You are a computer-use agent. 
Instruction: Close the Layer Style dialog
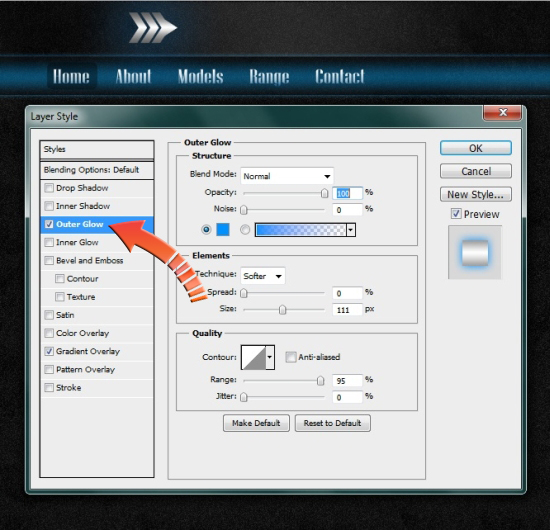coord(503,112)
